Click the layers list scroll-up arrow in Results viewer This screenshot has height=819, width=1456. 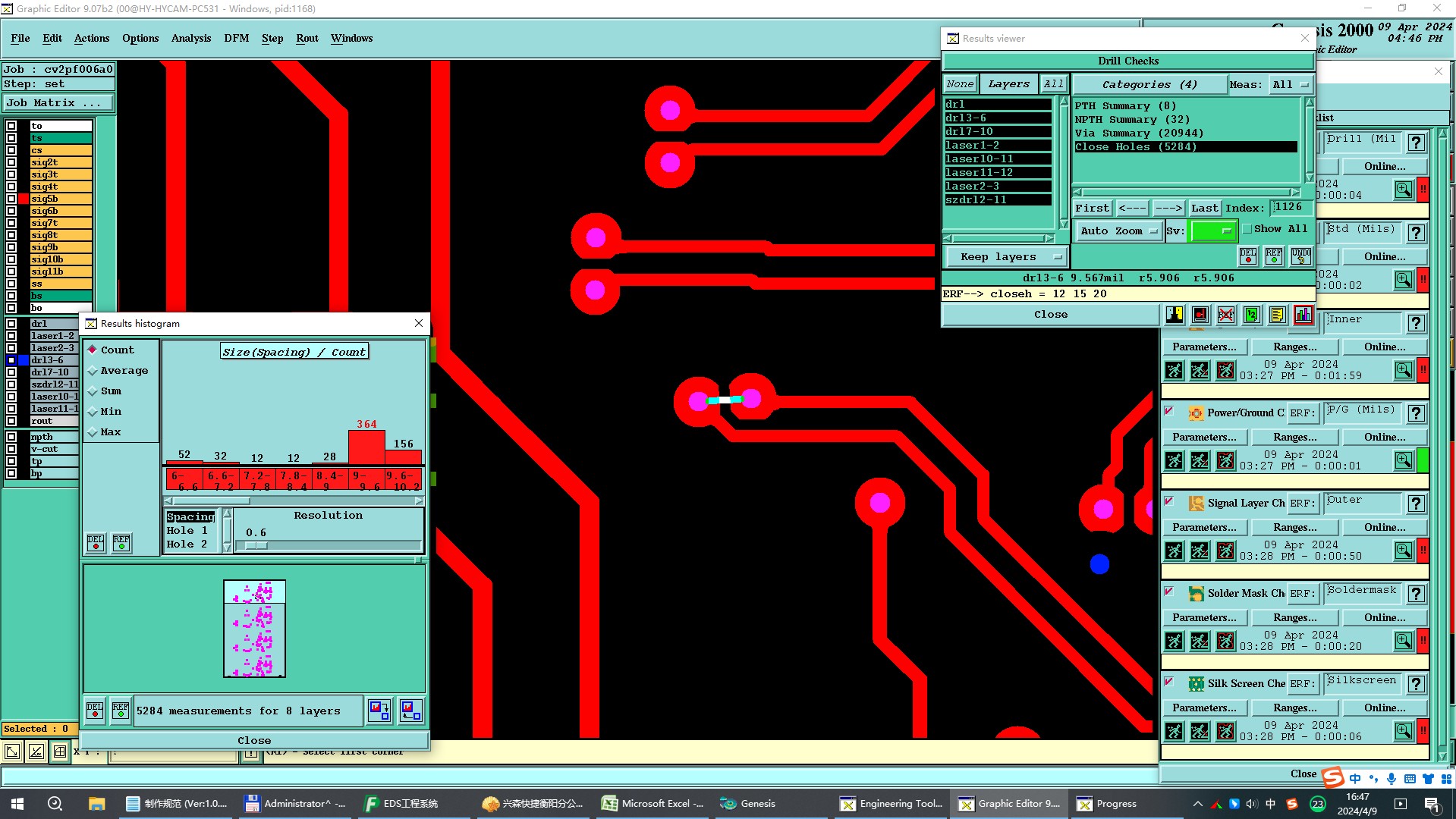[1063, 102]
